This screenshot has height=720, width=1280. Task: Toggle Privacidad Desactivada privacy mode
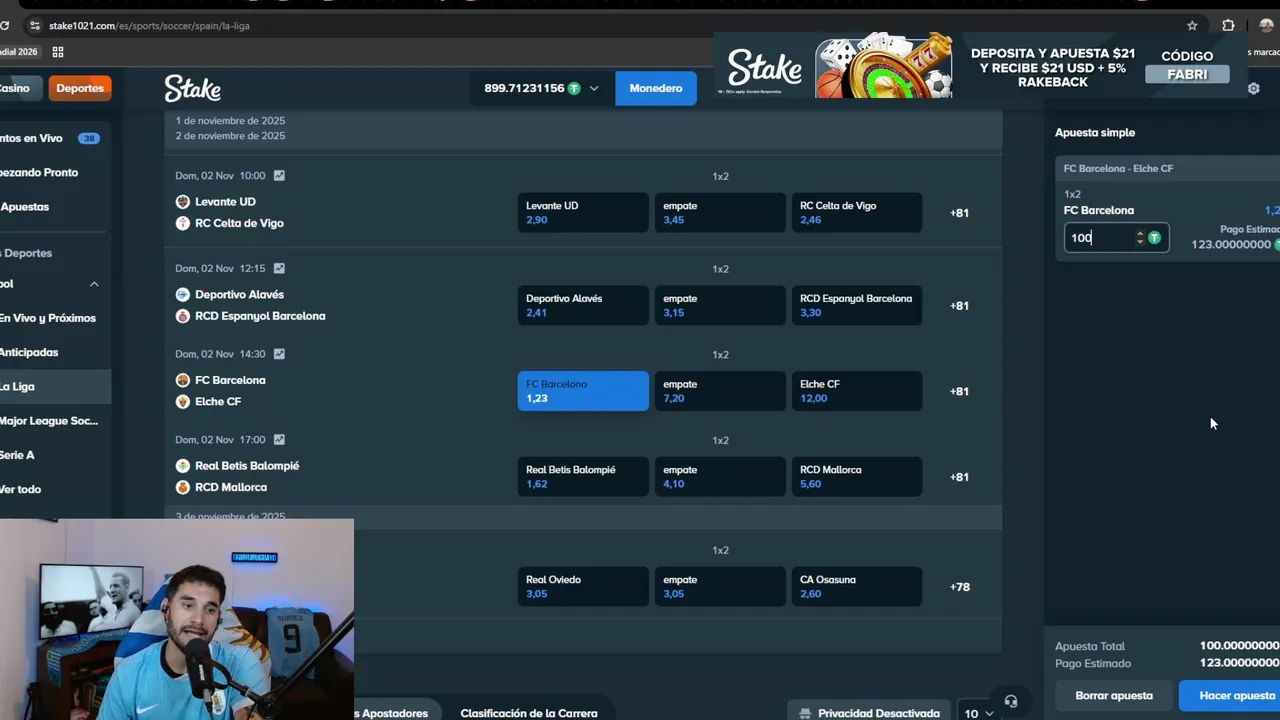(869, 713)
